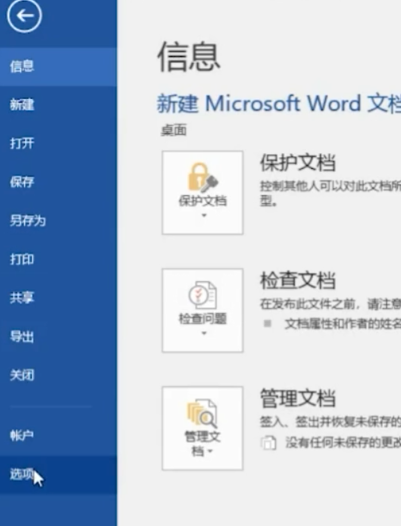Click the 检查文档 section heading
This screenshot has width=403, height=526.
pyautogui.click(x=298, y=280)
